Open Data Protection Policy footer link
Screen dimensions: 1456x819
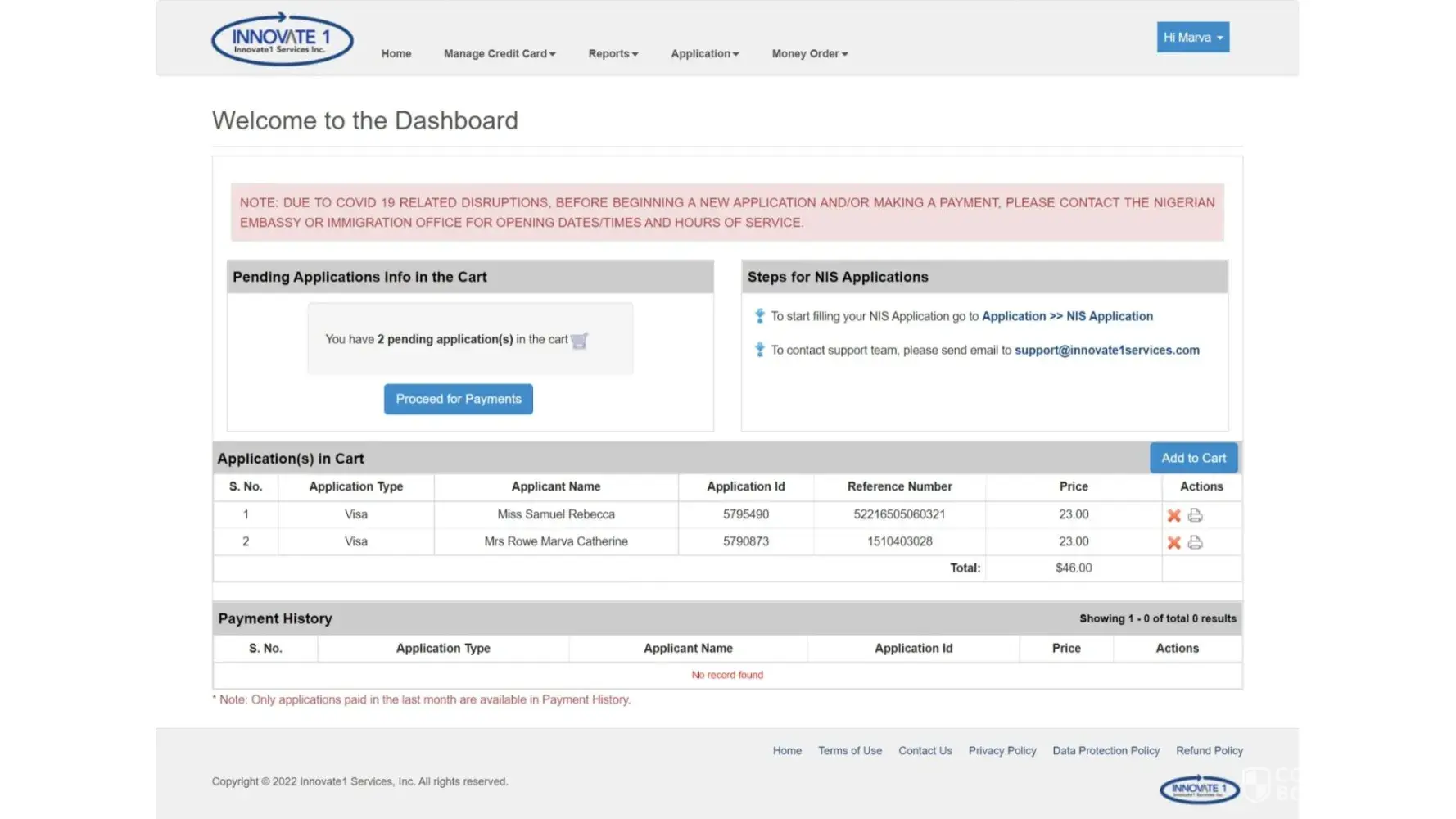pos(1106,751)
